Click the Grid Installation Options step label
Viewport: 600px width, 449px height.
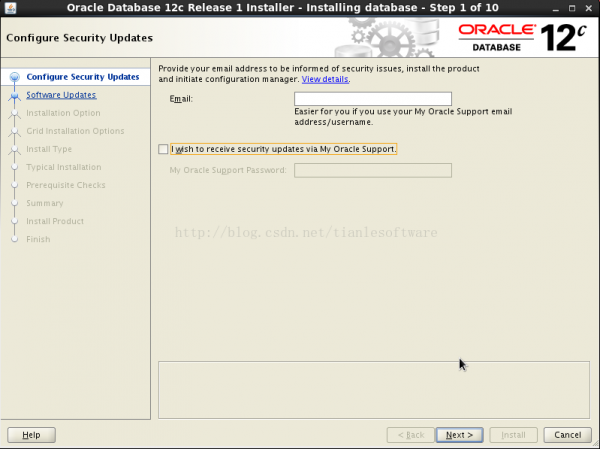coord(75,131)
